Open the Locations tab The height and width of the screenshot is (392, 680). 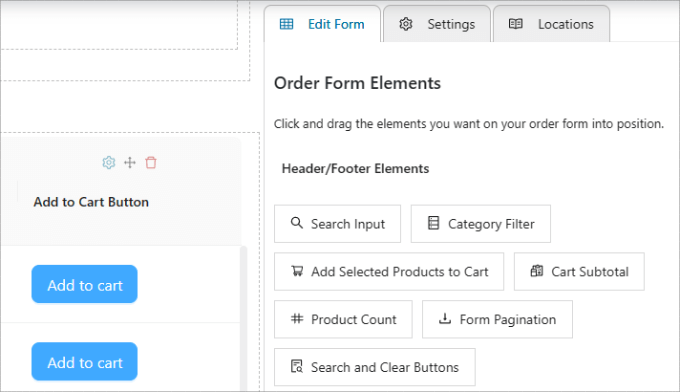click(551, 24)
